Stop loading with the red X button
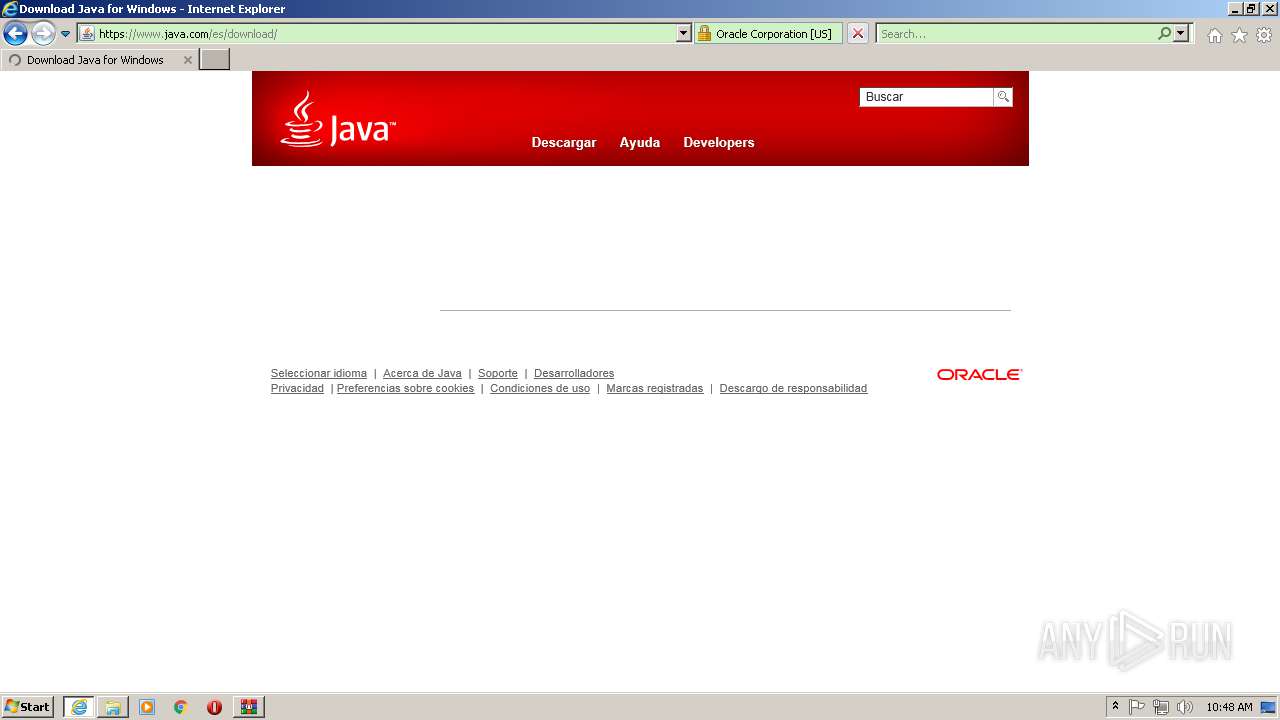 pyautogui.click(x=858, y=34)
